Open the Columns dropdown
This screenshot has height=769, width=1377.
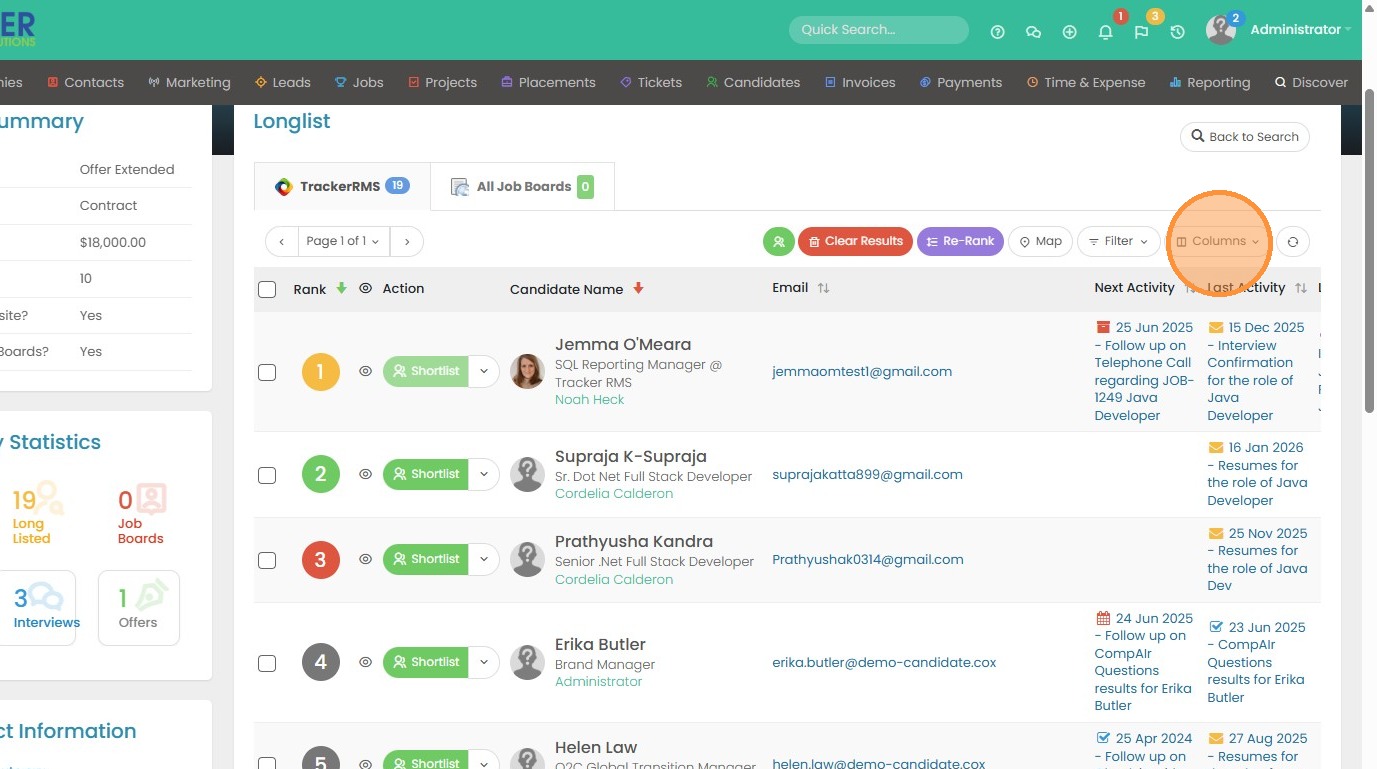[x=1217, y=241]
